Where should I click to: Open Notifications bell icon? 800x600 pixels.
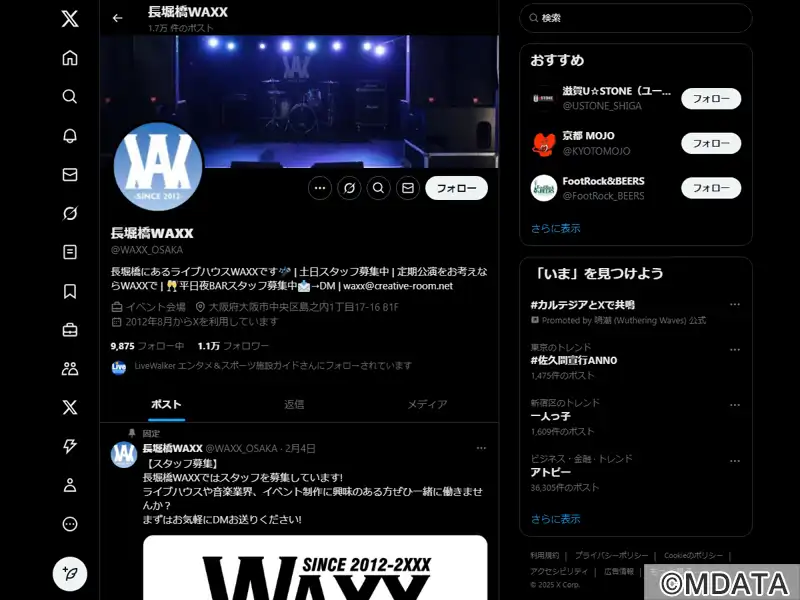[x=70, y=136]
